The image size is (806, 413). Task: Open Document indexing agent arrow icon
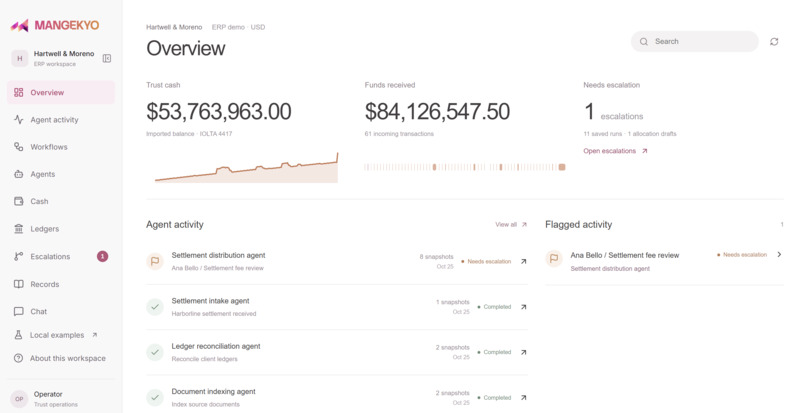coord(523,398)
